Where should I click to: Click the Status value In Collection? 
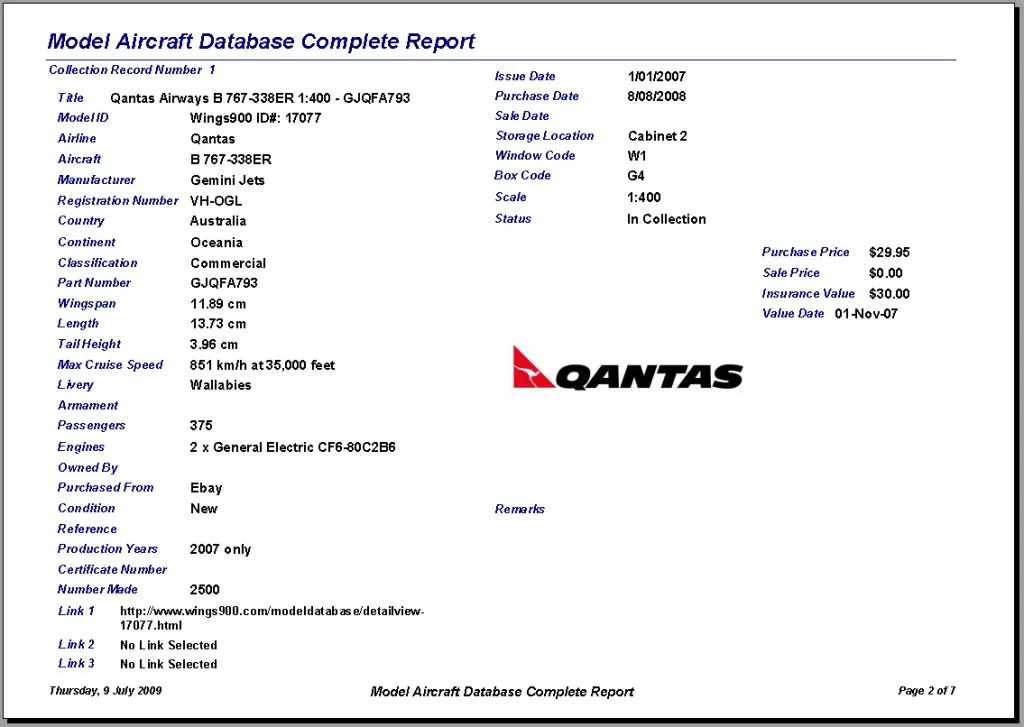click(x=666, y=219)
